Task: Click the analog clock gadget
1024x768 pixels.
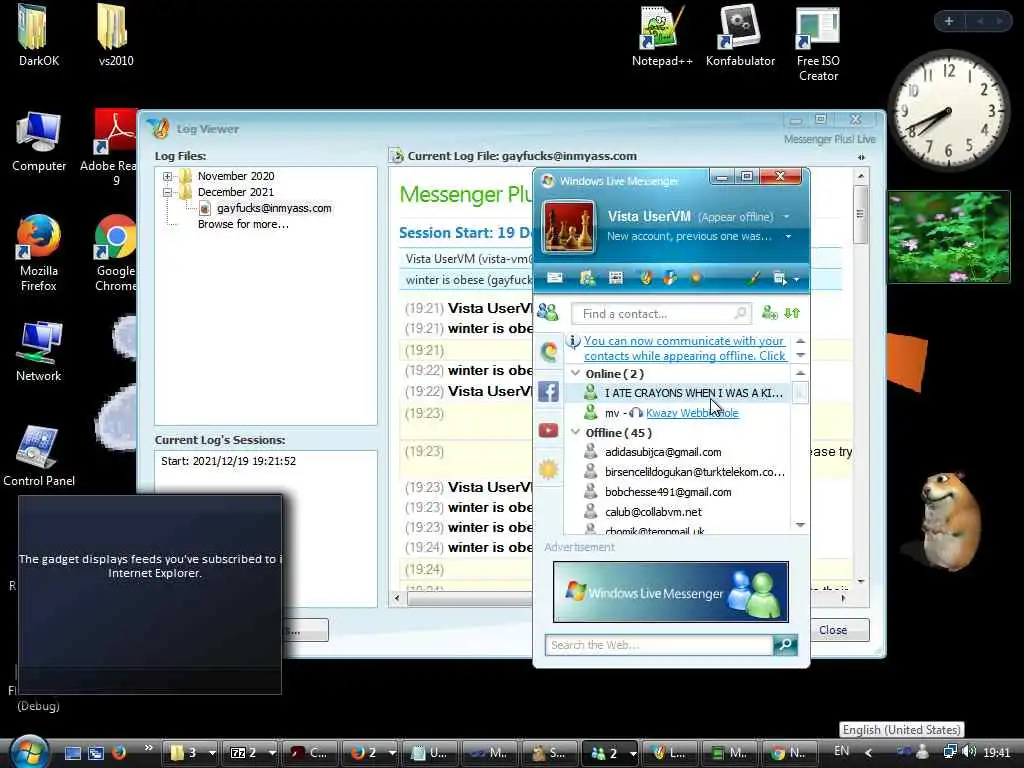Action: point(948,110)
